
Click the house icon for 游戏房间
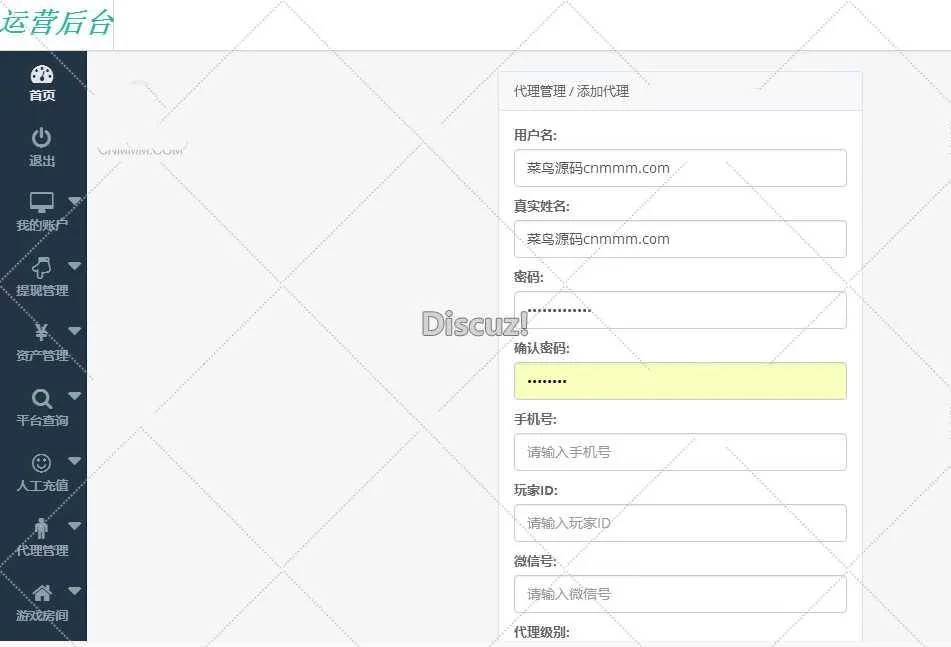42,593
